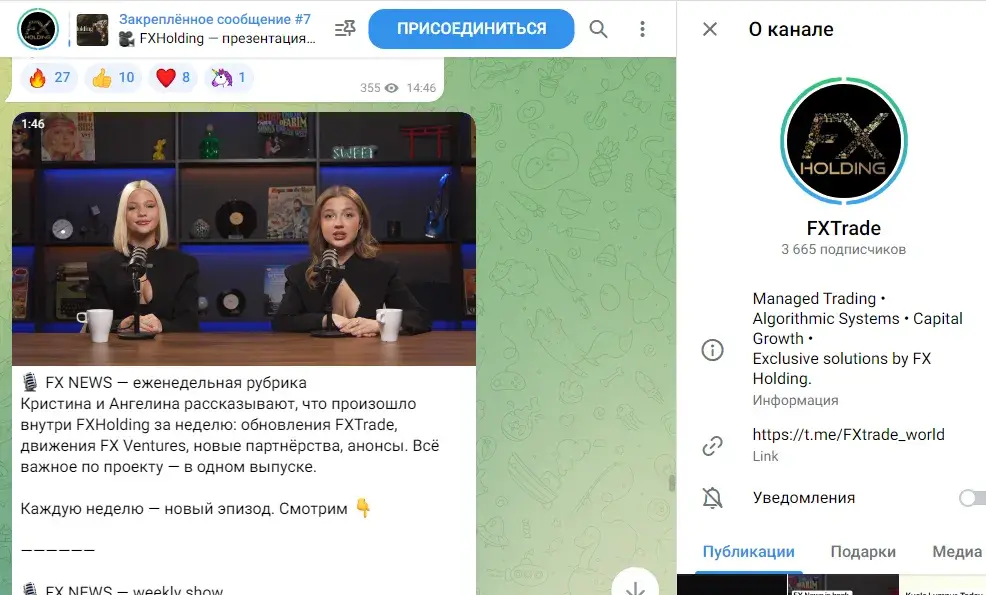
Task: Join the channel with ПРИСОЕДИНИТЬСЯ
Action: [471, 29]
